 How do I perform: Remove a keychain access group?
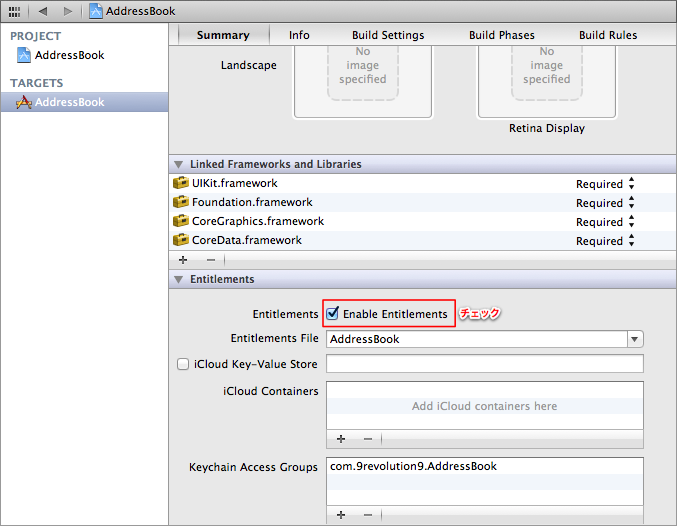tap(368, 515)
